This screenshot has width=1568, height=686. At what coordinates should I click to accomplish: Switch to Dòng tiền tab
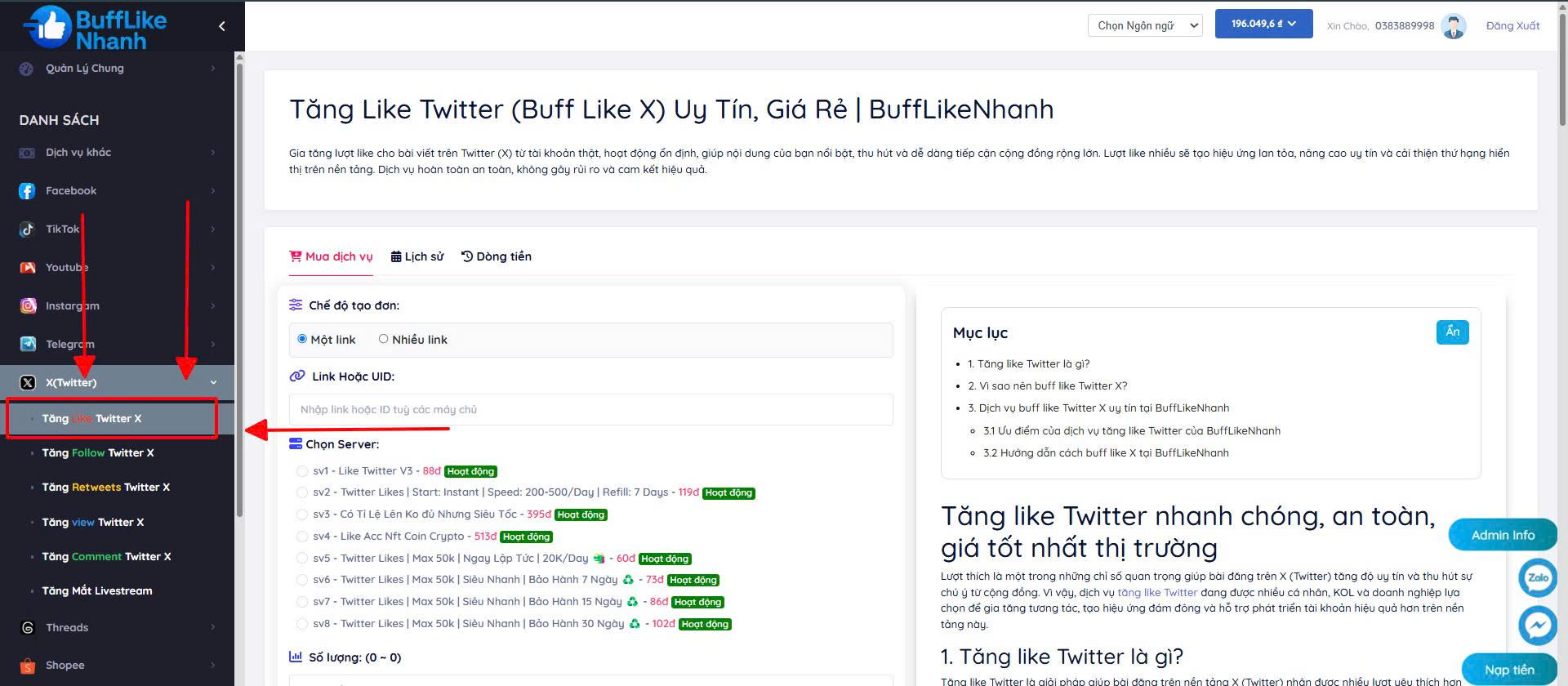coord(497,256)
